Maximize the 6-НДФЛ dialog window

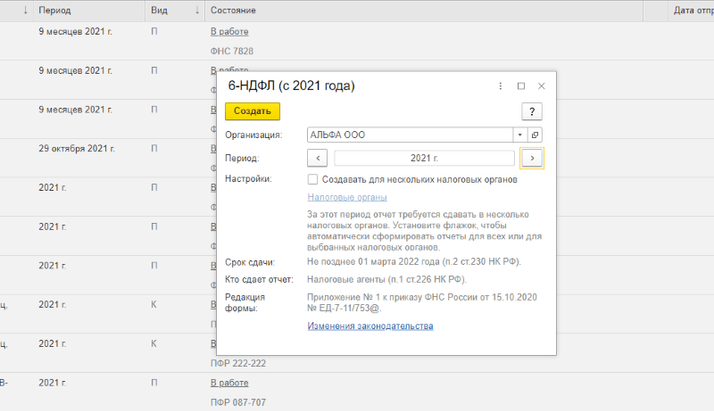pyautogui.click(x=521, y=86)
